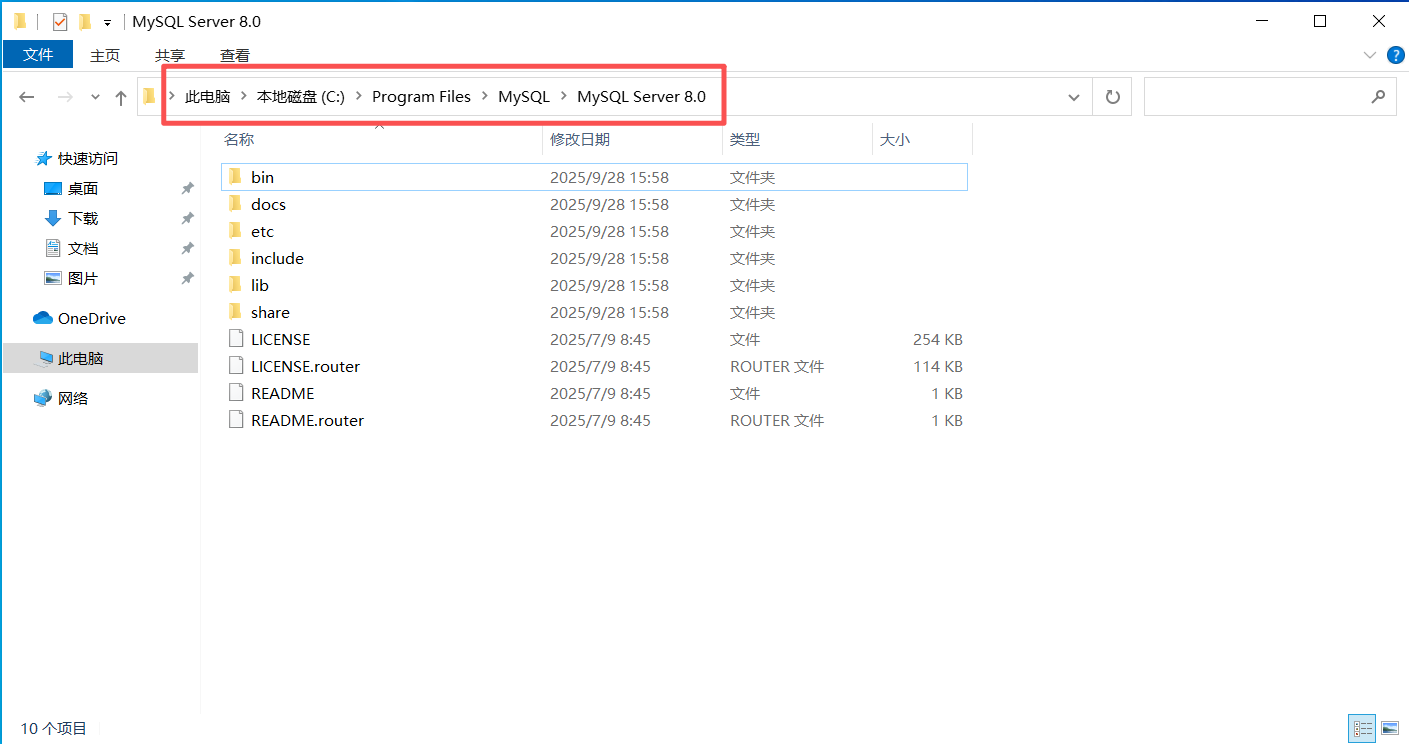Open the address bar history dropdown

coord(1074,97)
